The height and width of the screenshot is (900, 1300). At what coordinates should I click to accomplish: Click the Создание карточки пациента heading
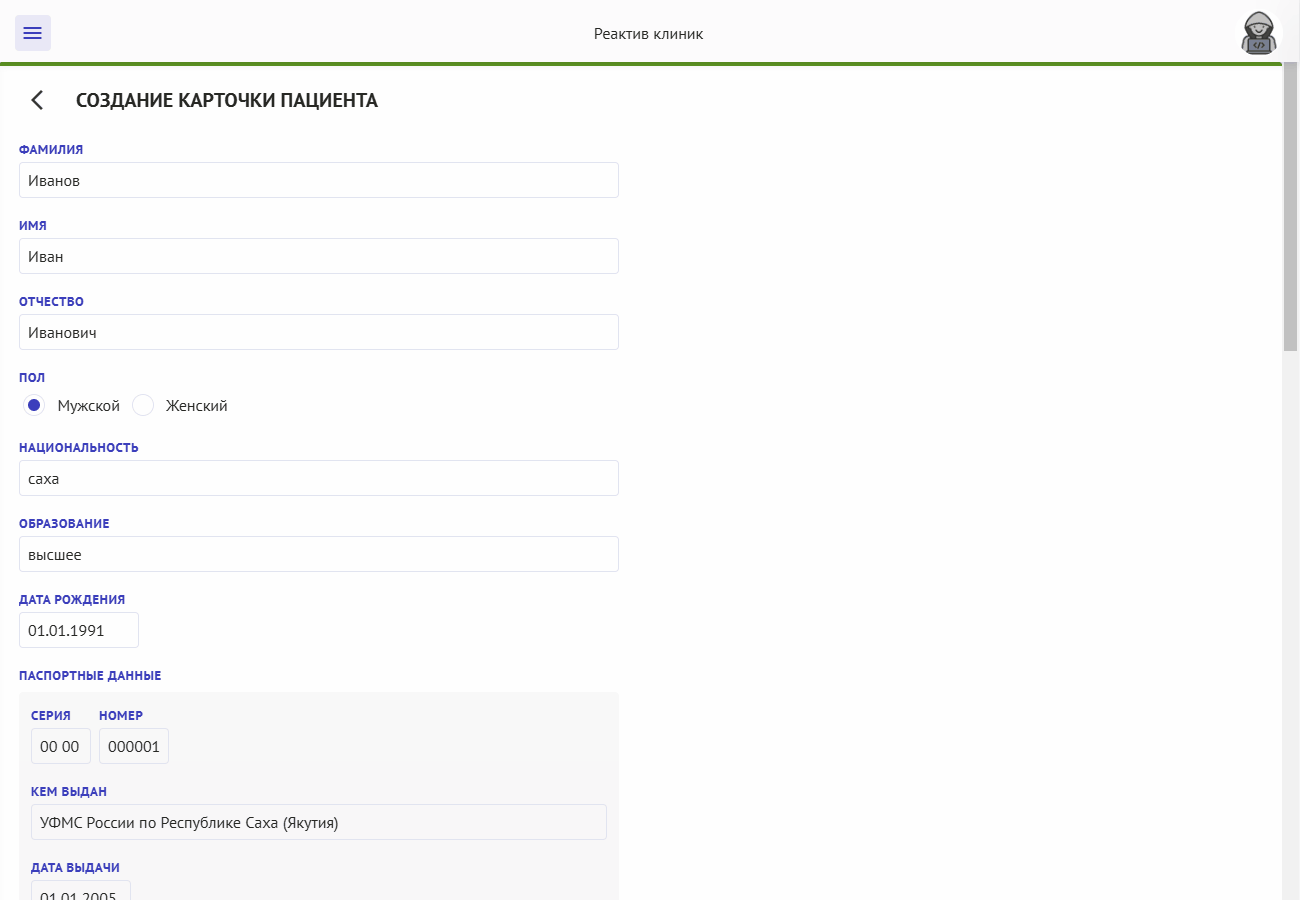(227, 100)
